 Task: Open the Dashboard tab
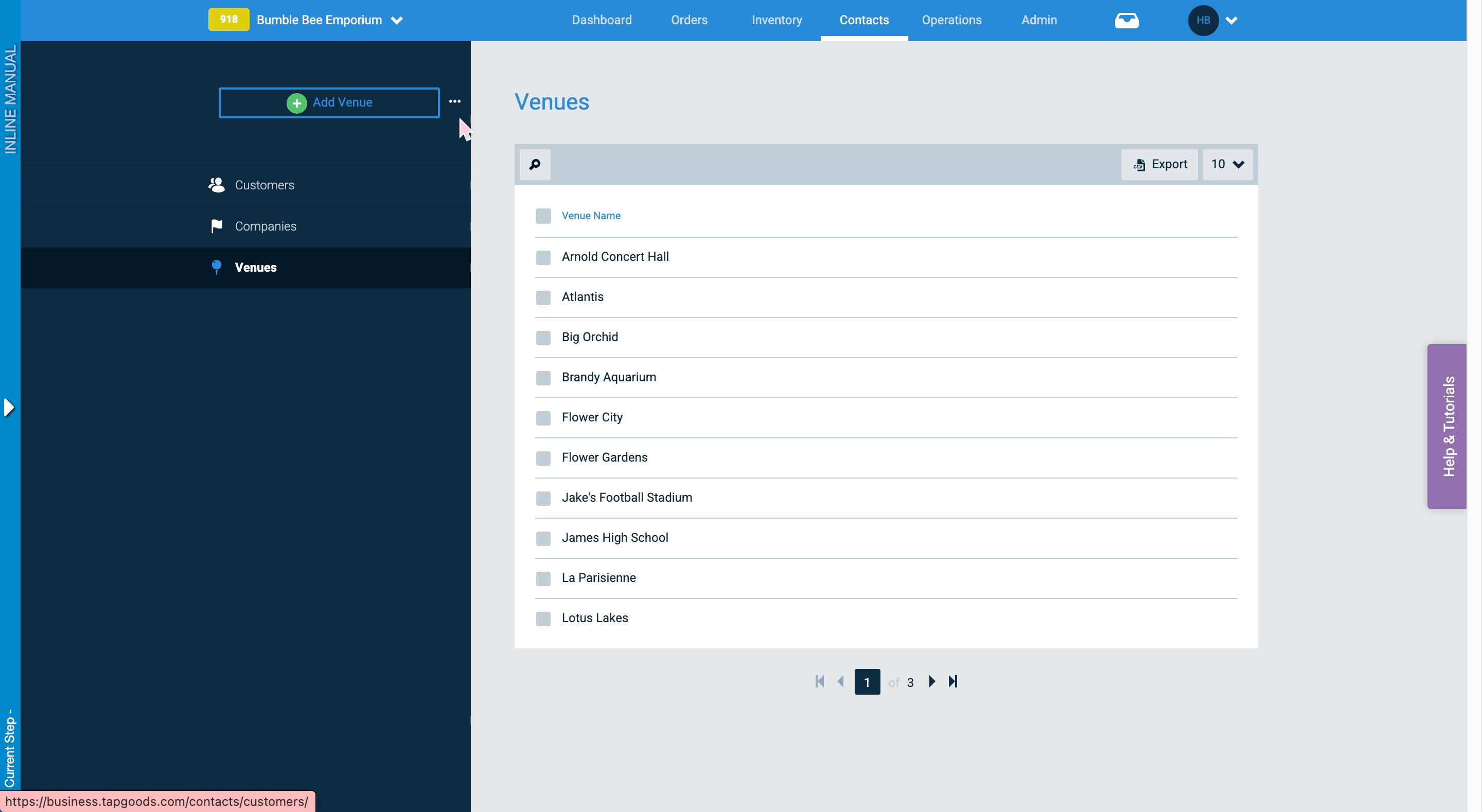pyautogui.click(x=601, y=20)
